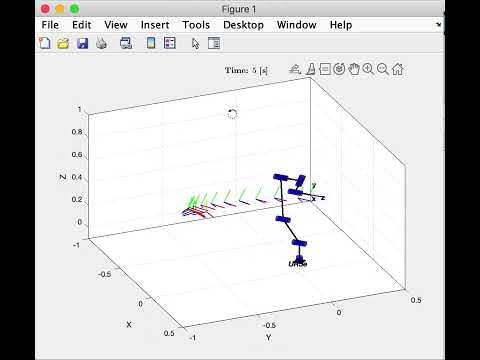This screenshot has height=360, width=480.
Task: Save the figure with the floppy disk icon
Action: 82,43
